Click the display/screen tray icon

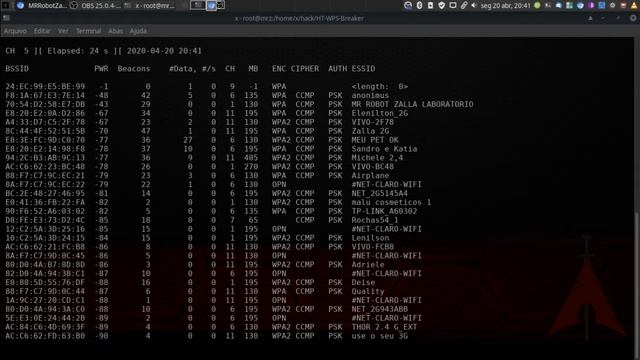click(x=453, y=5)
